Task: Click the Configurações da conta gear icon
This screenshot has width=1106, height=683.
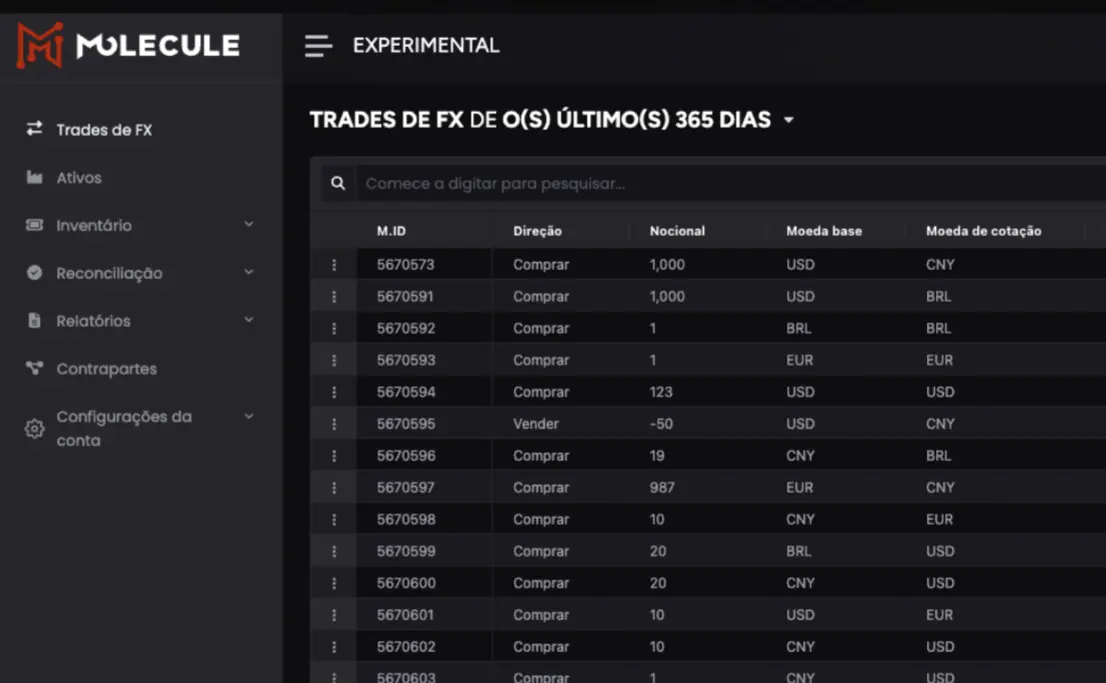Action: (35, 429)
